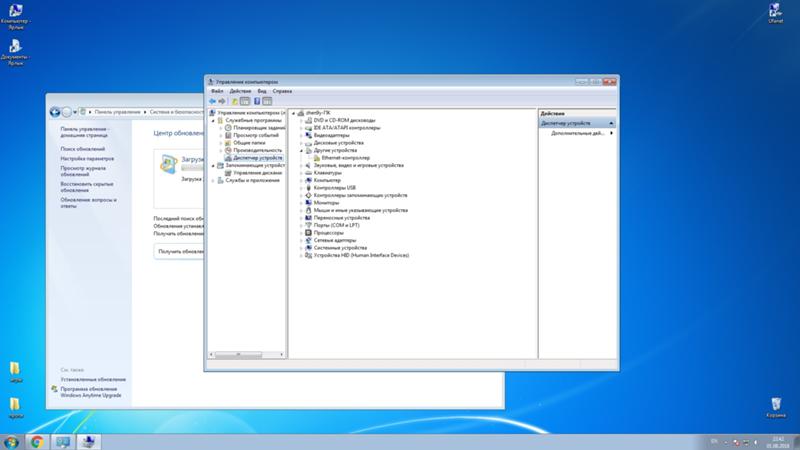Expand the Службы и приложения tree node
The height and width of the screenshot is (450, 800).
click(x=213, y=181)
